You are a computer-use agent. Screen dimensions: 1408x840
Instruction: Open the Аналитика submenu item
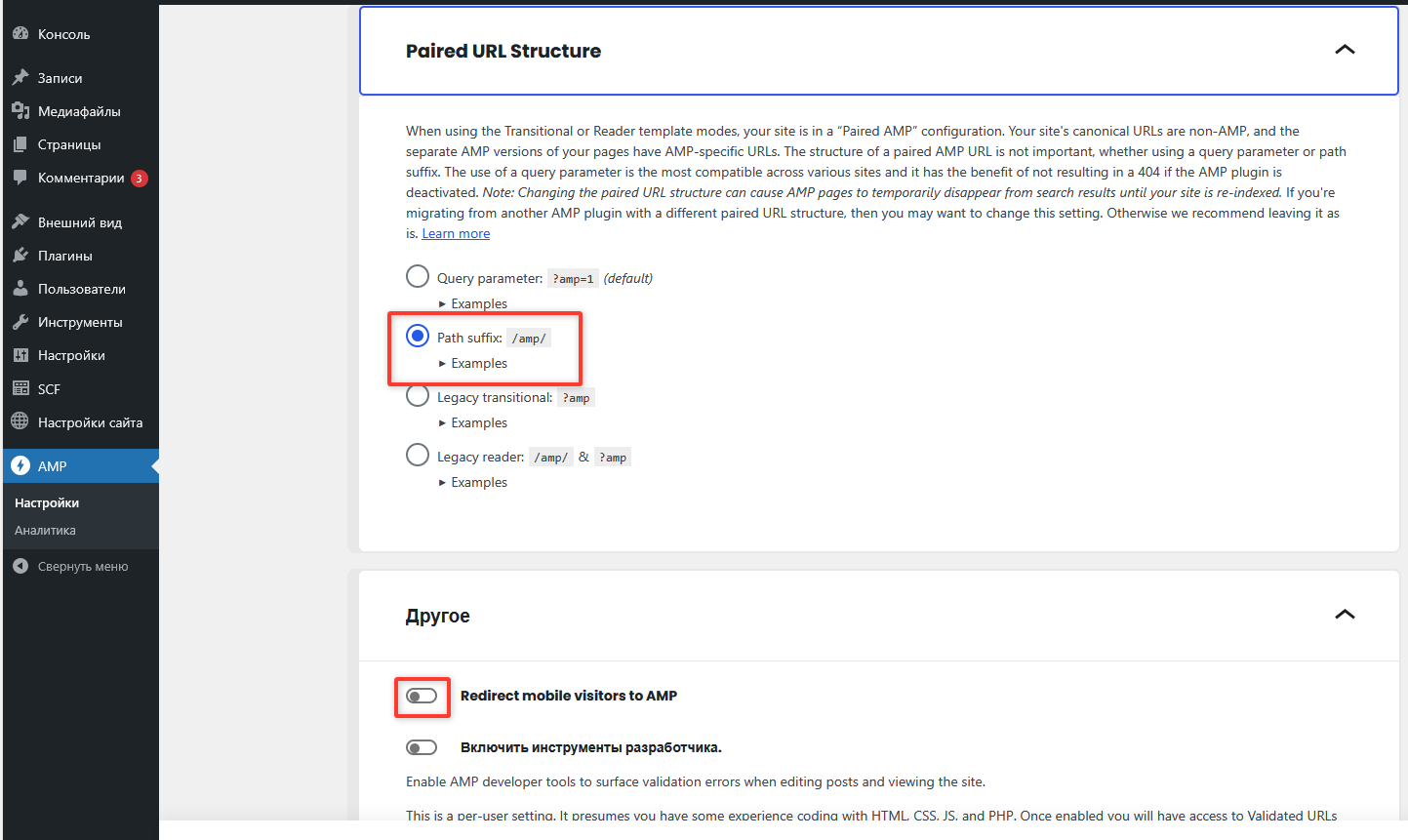[45, 531]
